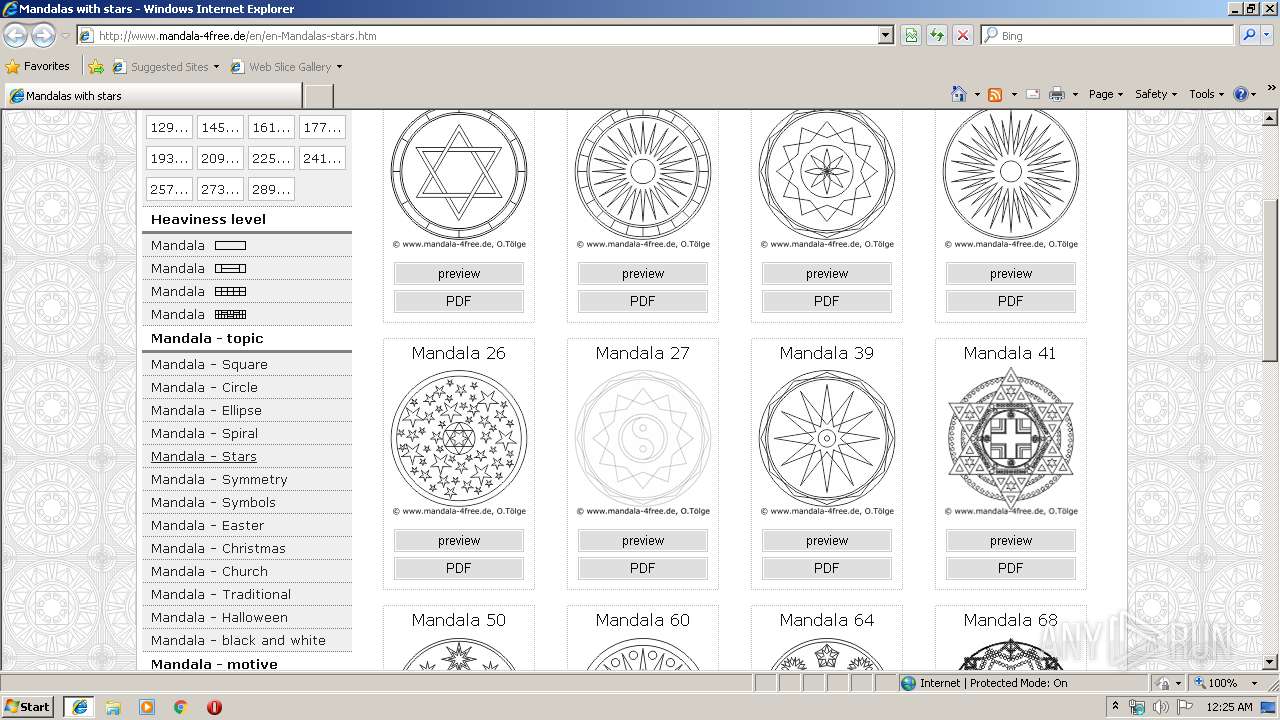This screenshot has height=720, width=1280.
Task: Refresh the page with the refresh icon
Action: click(x=937, y=35)
